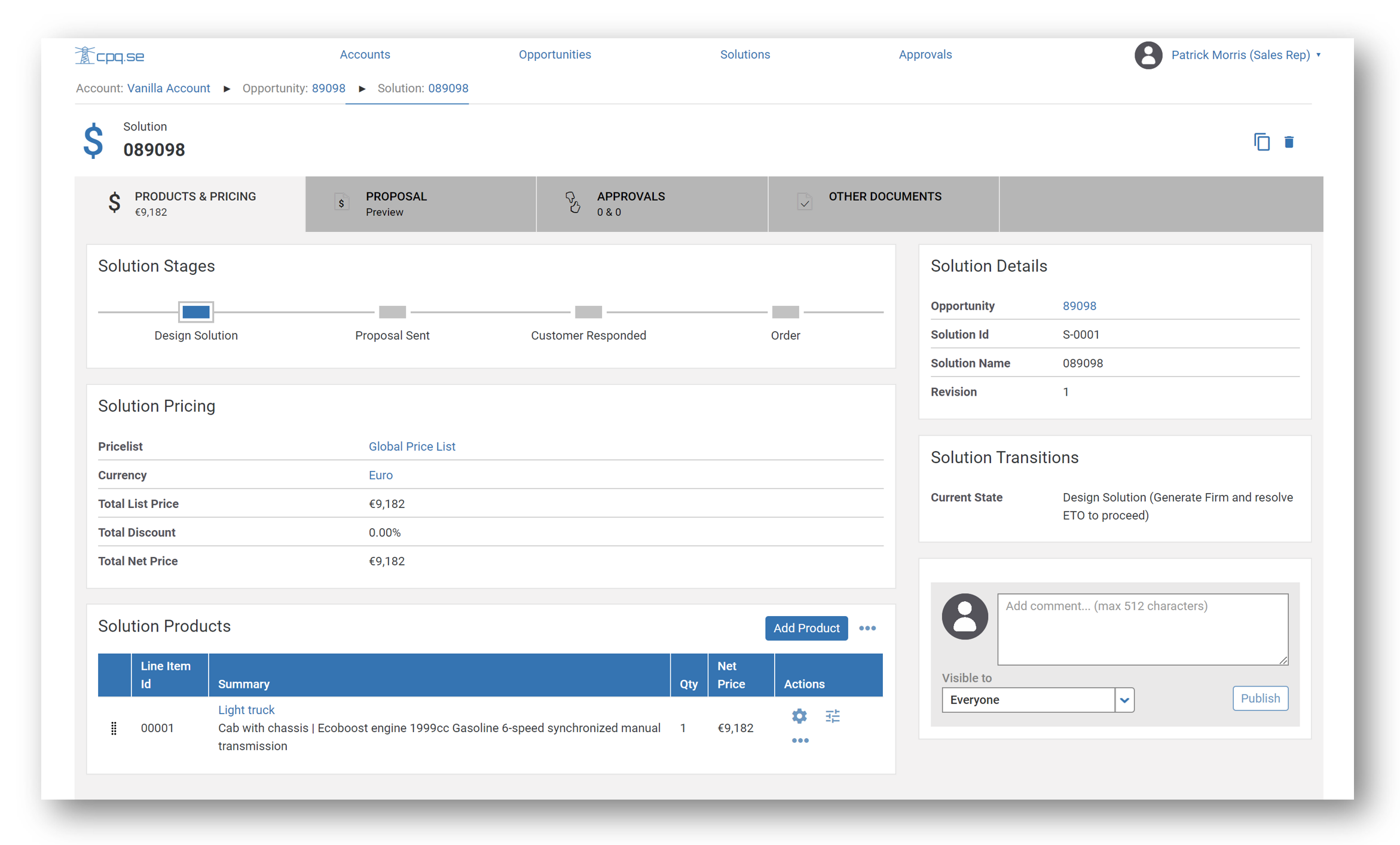Click the large dollar Solution icon
The height and width of the screenshot is (845, 1400).
click(x=93, y=141)
